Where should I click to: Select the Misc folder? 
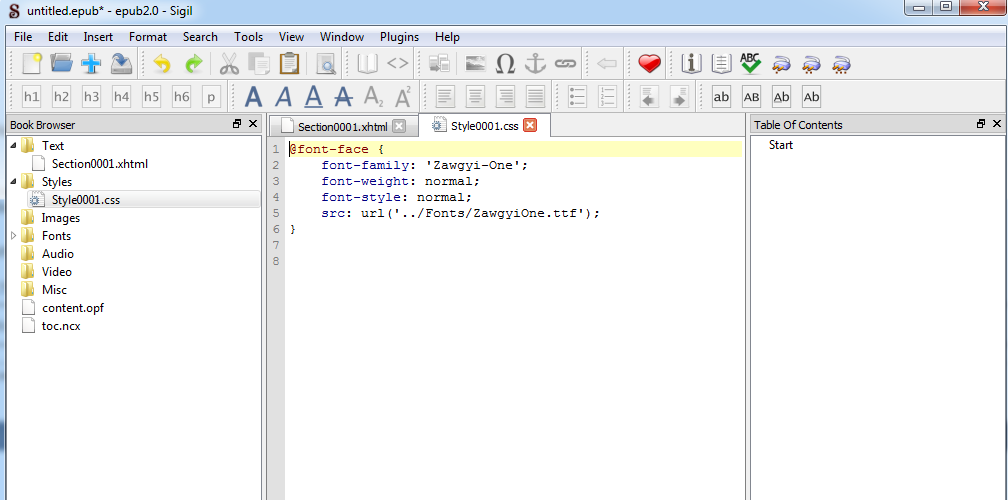[x=55, y=290]
